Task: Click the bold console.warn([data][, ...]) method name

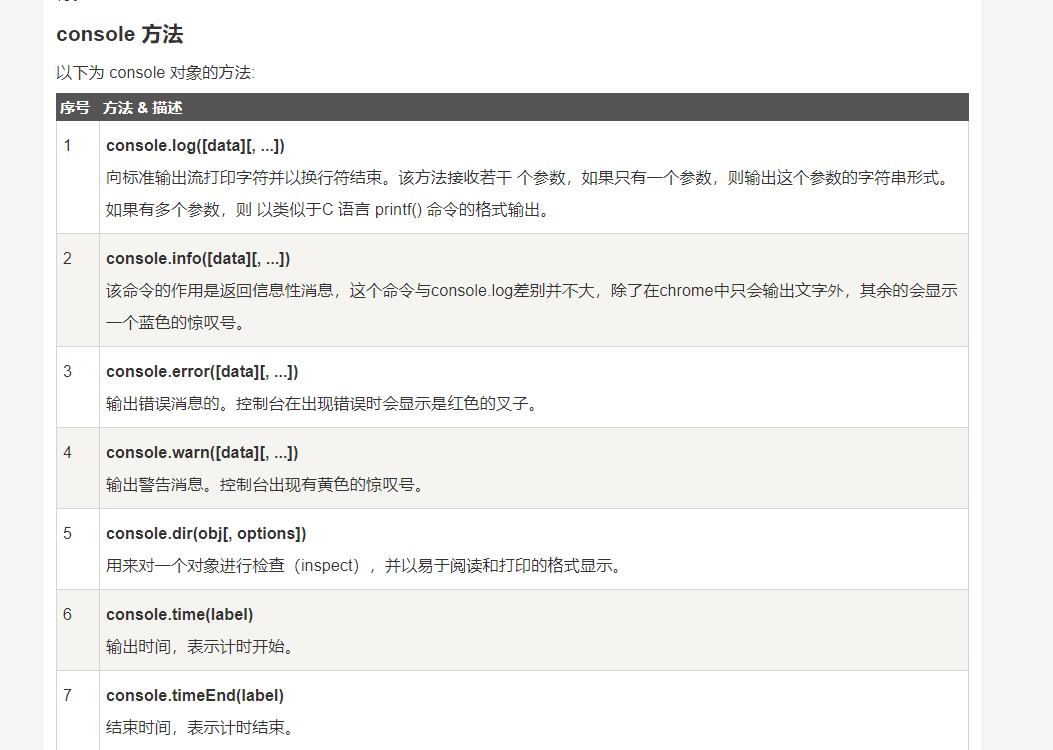Action: [202, 453]
